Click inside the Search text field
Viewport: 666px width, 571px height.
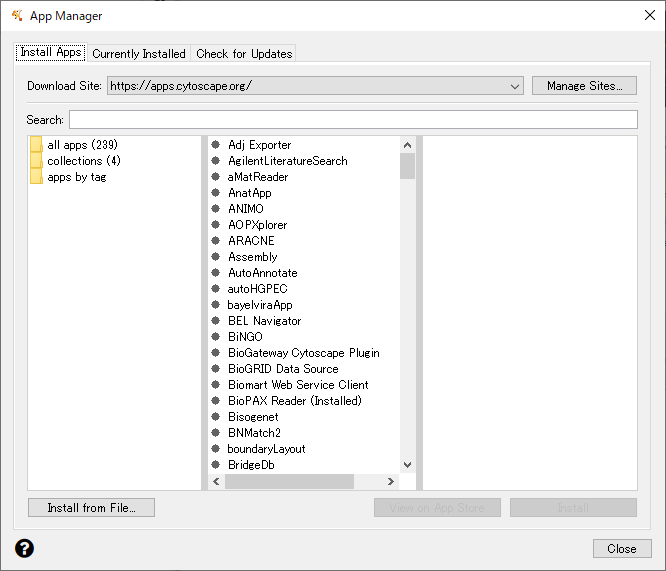352,120
